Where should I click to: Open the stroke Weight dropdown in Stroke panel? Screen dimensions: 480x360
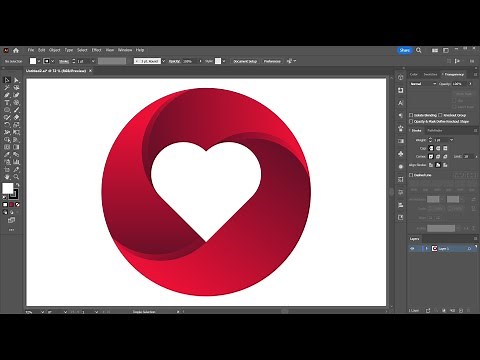pos(451,140)
